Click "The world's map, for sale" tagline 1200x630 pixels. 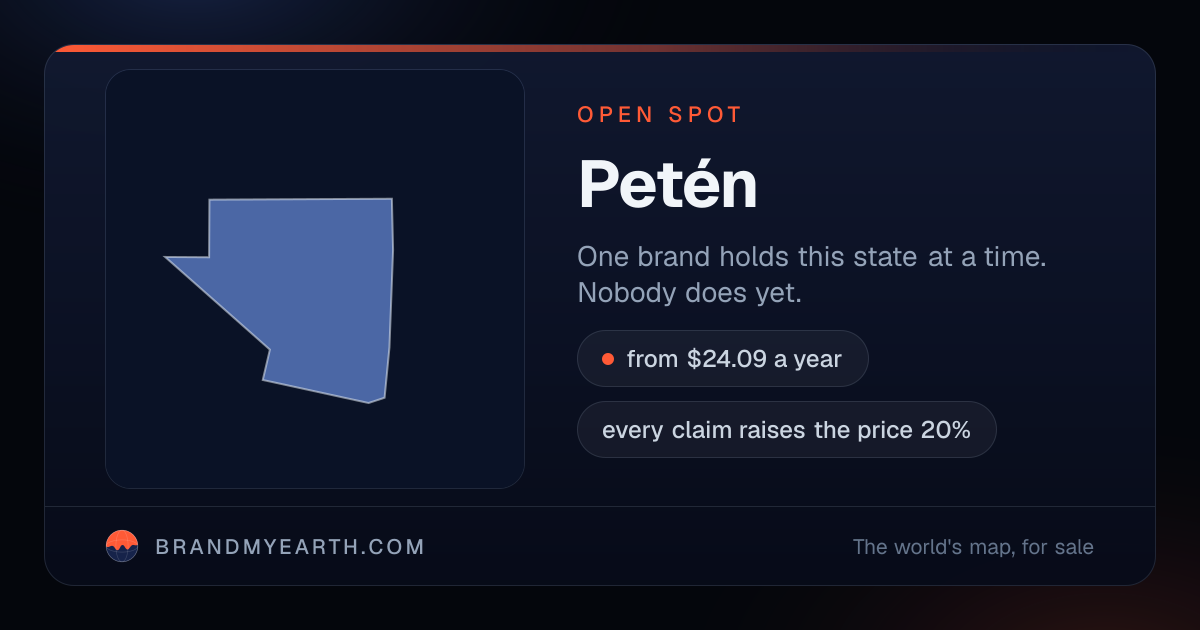pyautogui.click(x=973, y=547)
